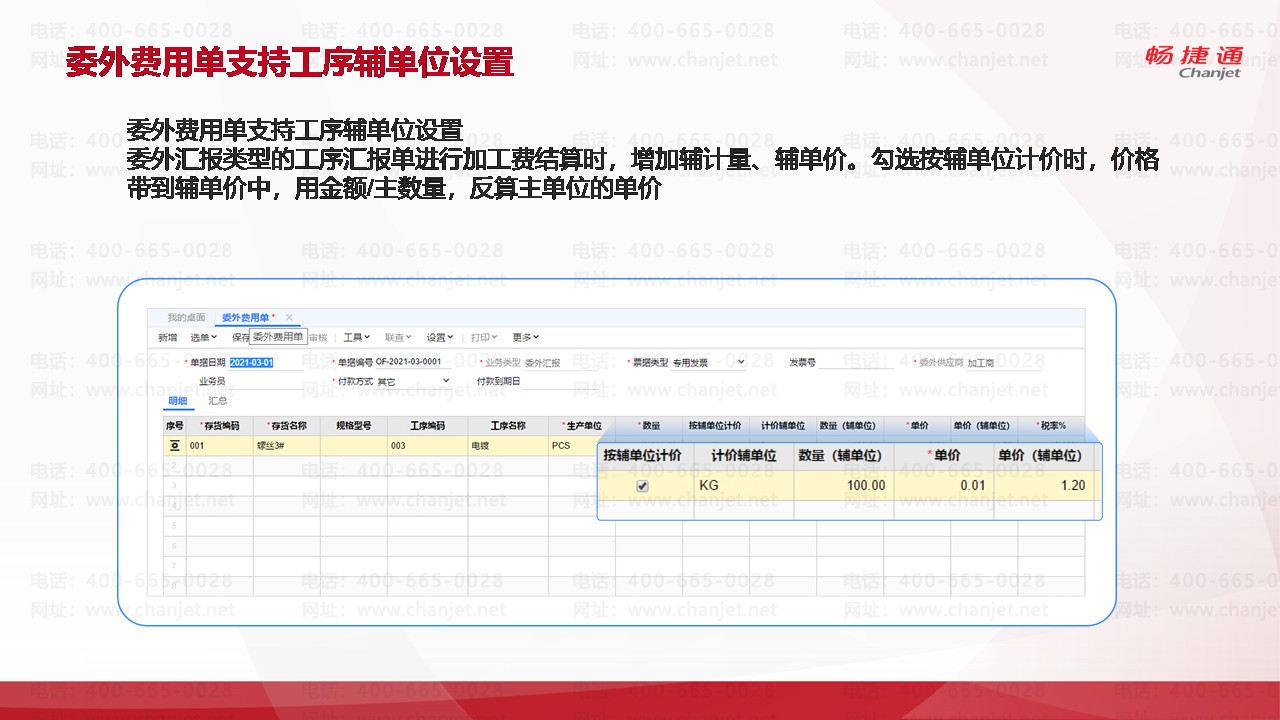Close the 委外费用单 tab
This screenshot has width=1280, height=720.
coord(289,317)
